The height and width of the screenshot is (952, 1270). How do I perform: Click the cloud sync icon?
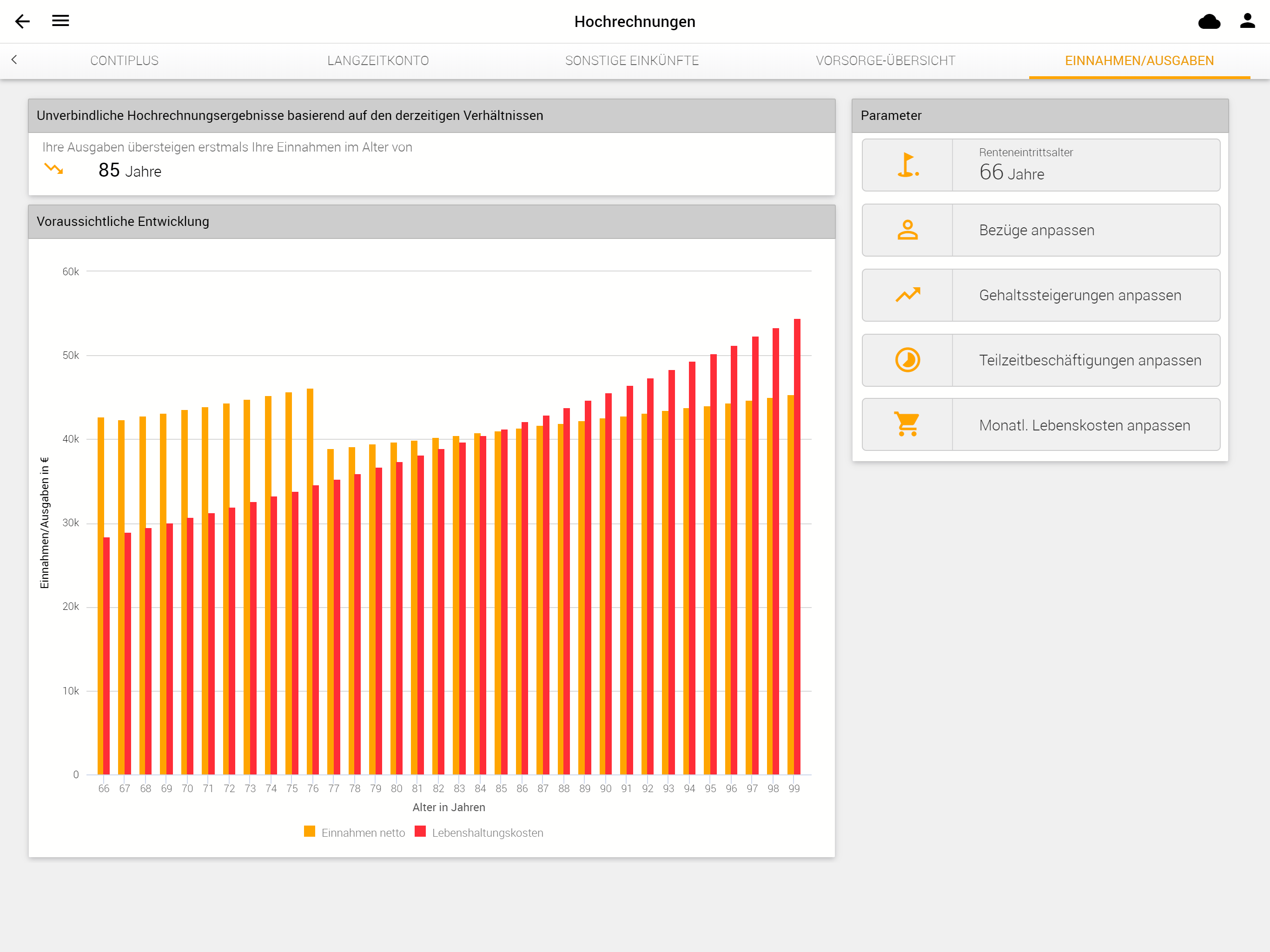click(x=1209, y=21)
